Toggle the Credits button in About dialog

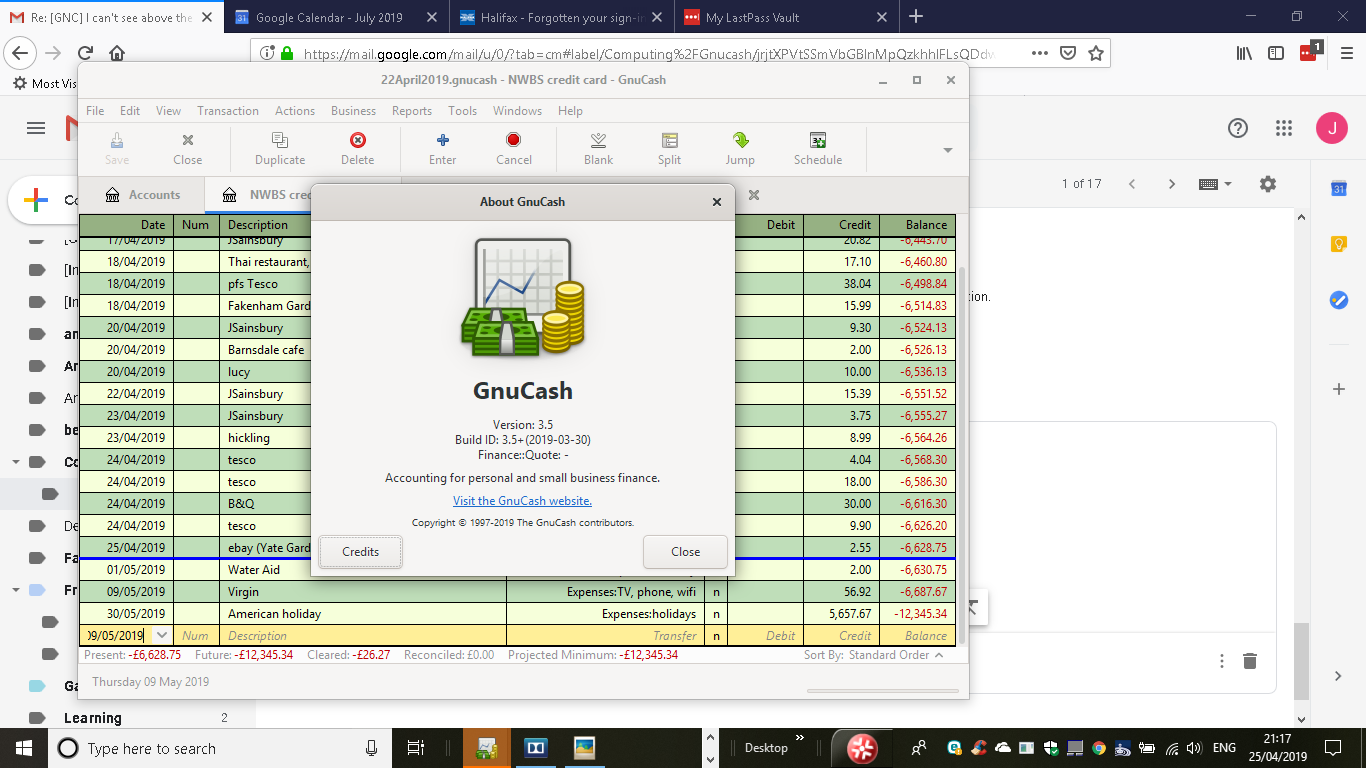(x=361, y=552)
